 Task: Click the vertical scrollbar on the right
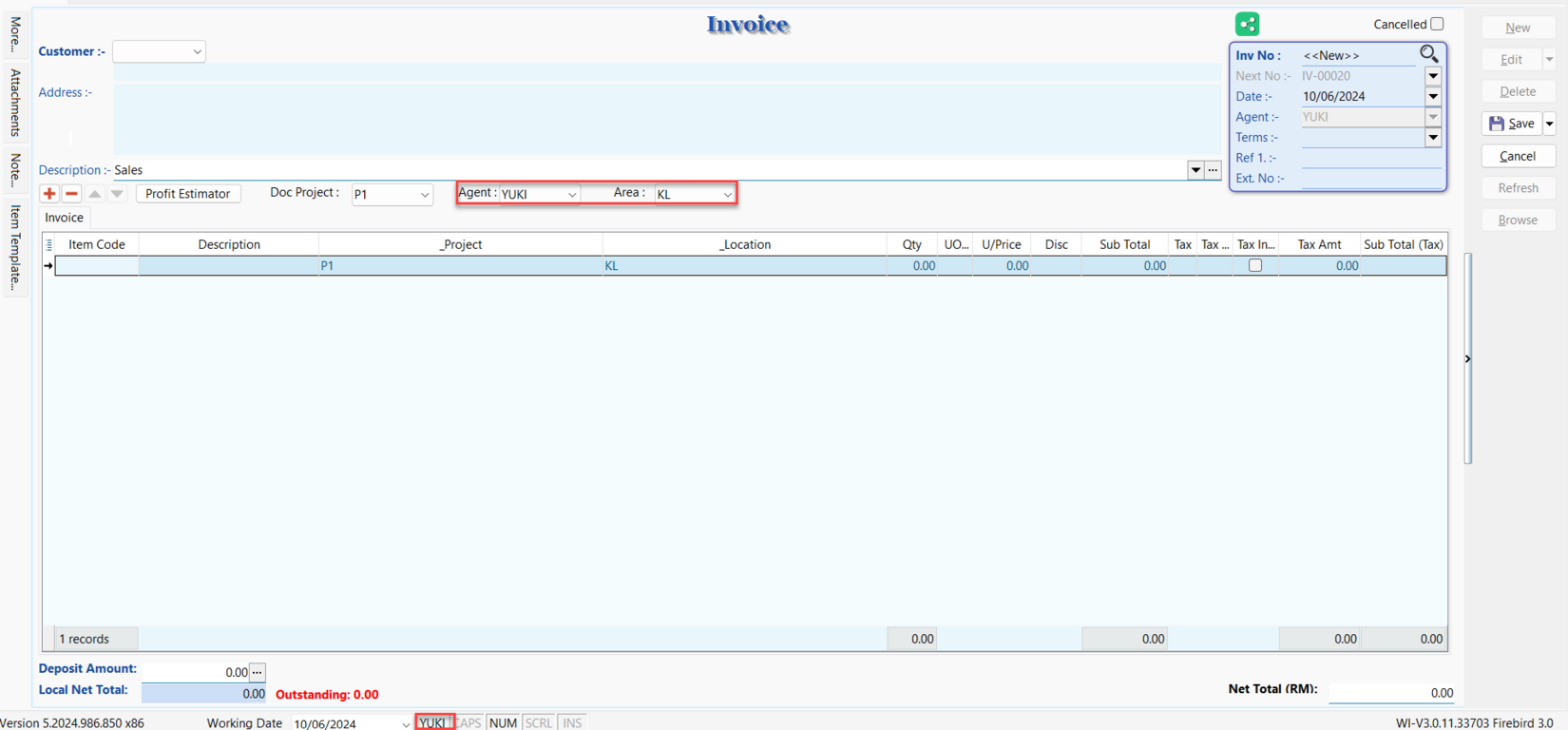coord(1468,358)
